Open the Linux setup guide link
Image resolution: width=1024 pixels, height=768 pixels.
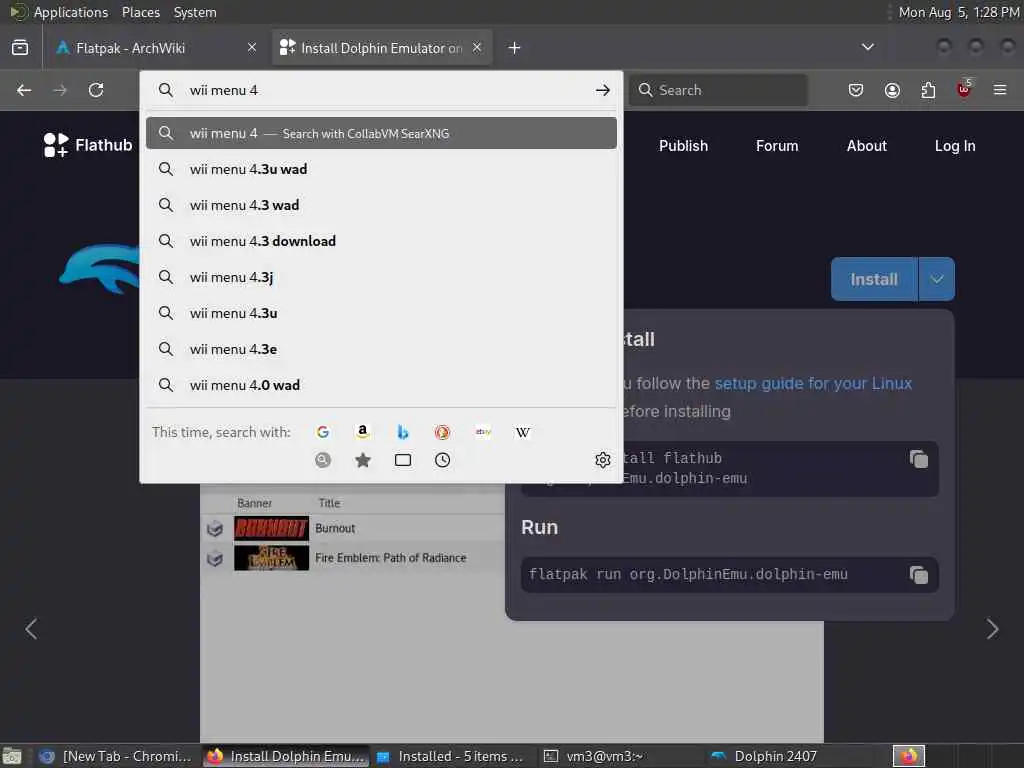pos(813,383)
